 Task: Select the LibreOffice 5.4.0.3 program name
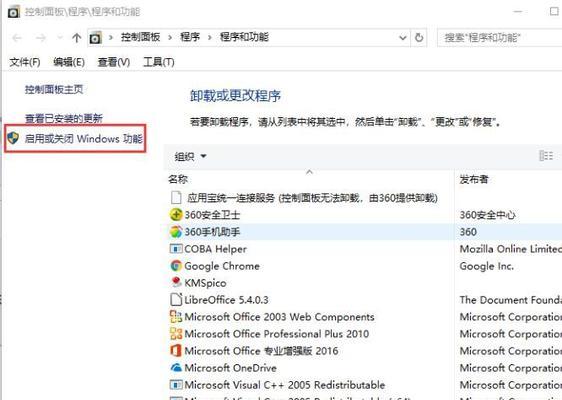(227, 300)
